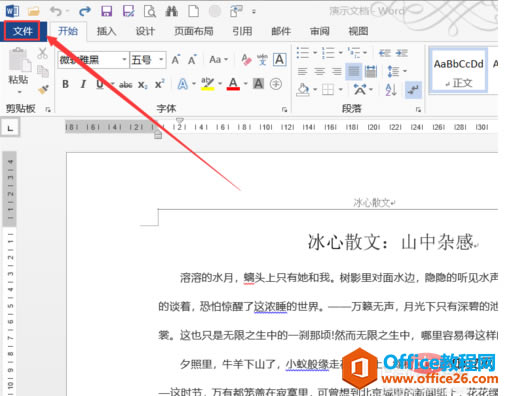Toggle subscript formatting
Image resolution: width=505 pixels, height=396 pixels.
pyautogui.click(x=142, y=85)
